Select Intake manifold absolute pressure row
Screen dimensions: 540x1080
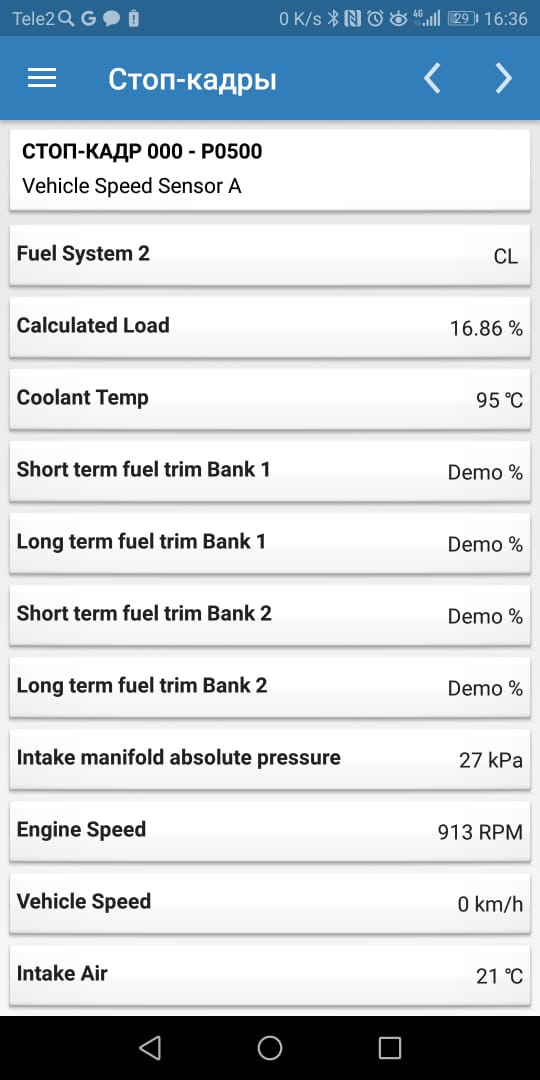click(269, 758)
